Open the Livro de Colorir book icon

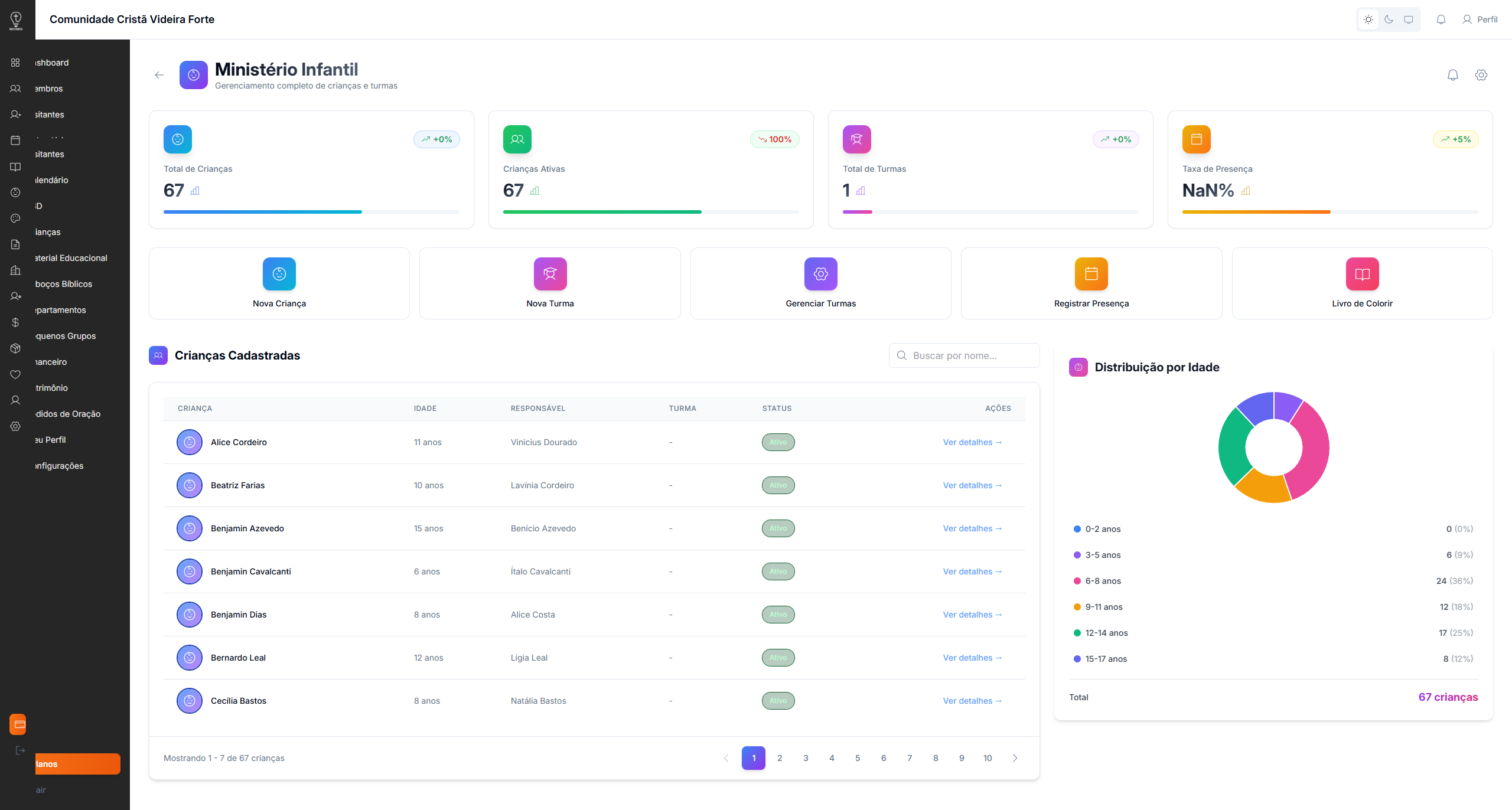click(1362, 274)
